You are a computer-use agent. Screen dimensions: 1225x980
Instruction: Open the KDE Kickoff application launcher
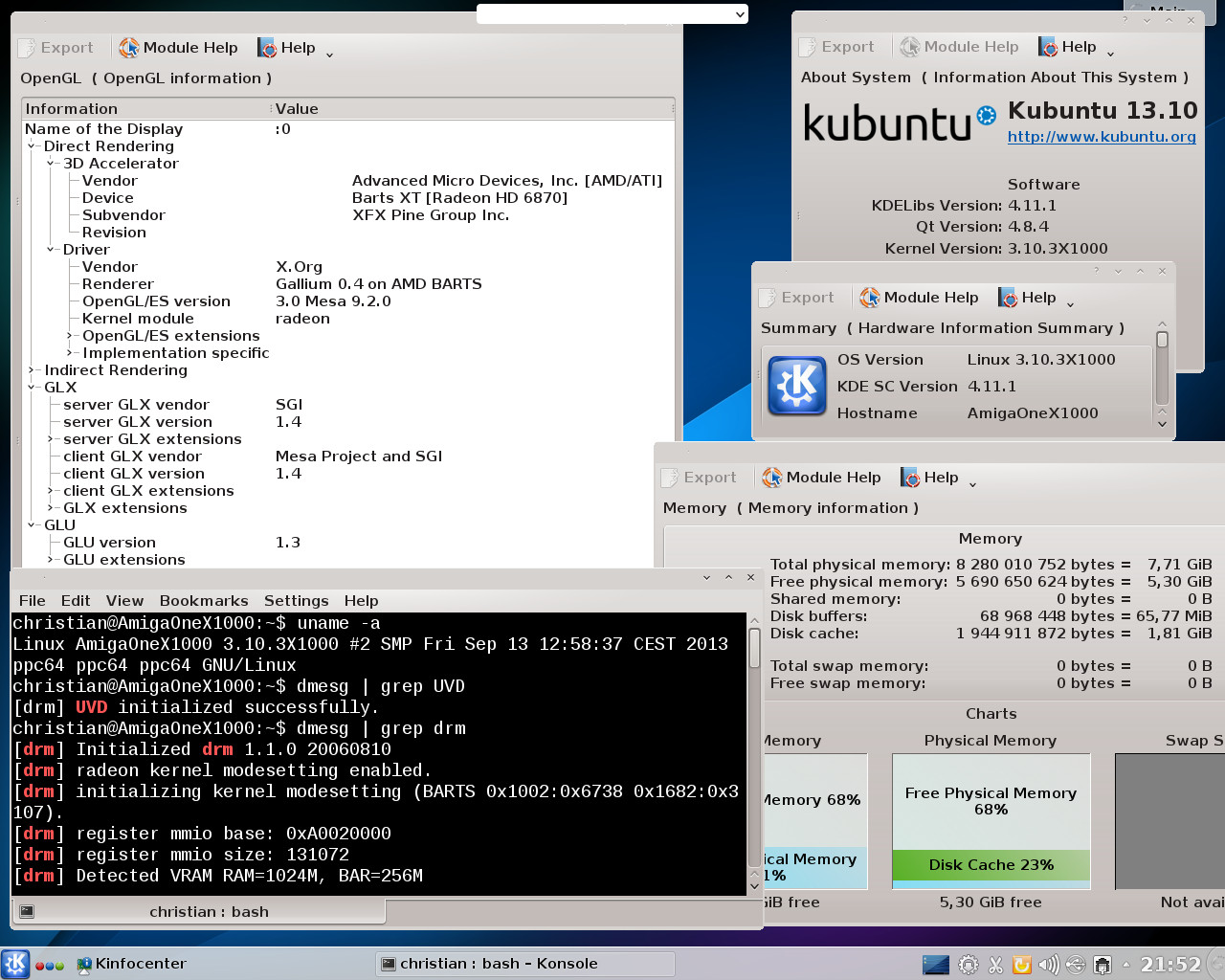click(x=15, y=964)
